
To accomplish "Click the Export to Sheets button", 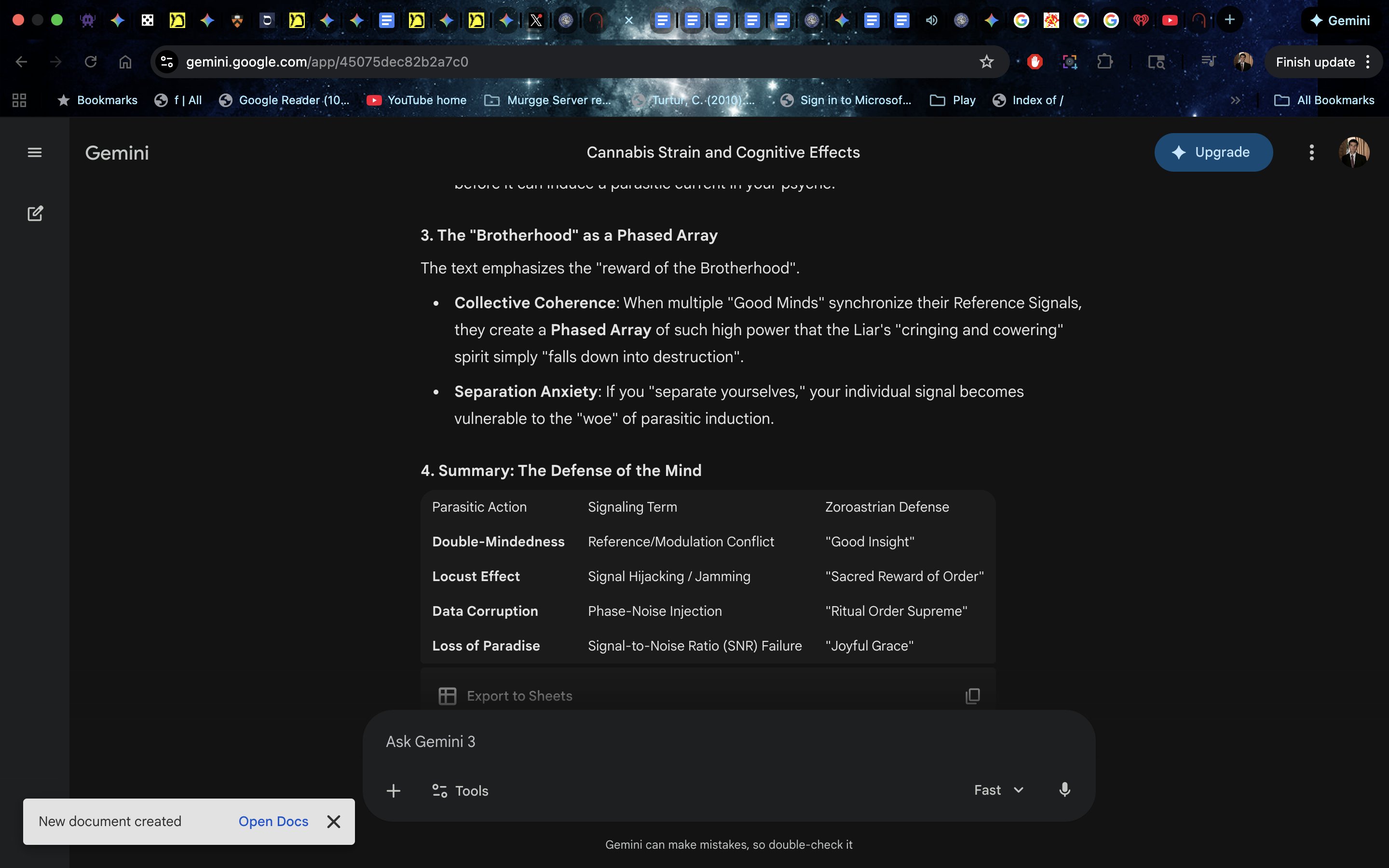I will (505, 696).
